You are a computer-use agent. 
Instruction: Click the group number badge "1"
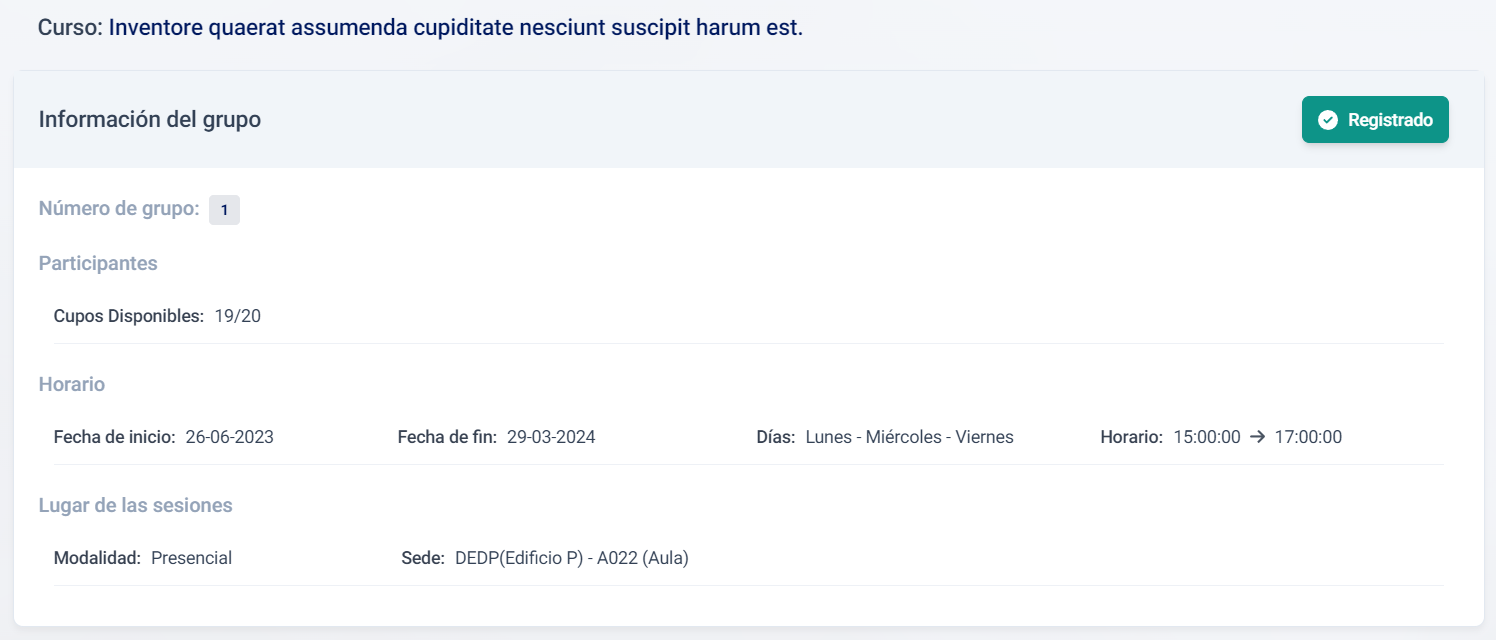coord(224,210)
